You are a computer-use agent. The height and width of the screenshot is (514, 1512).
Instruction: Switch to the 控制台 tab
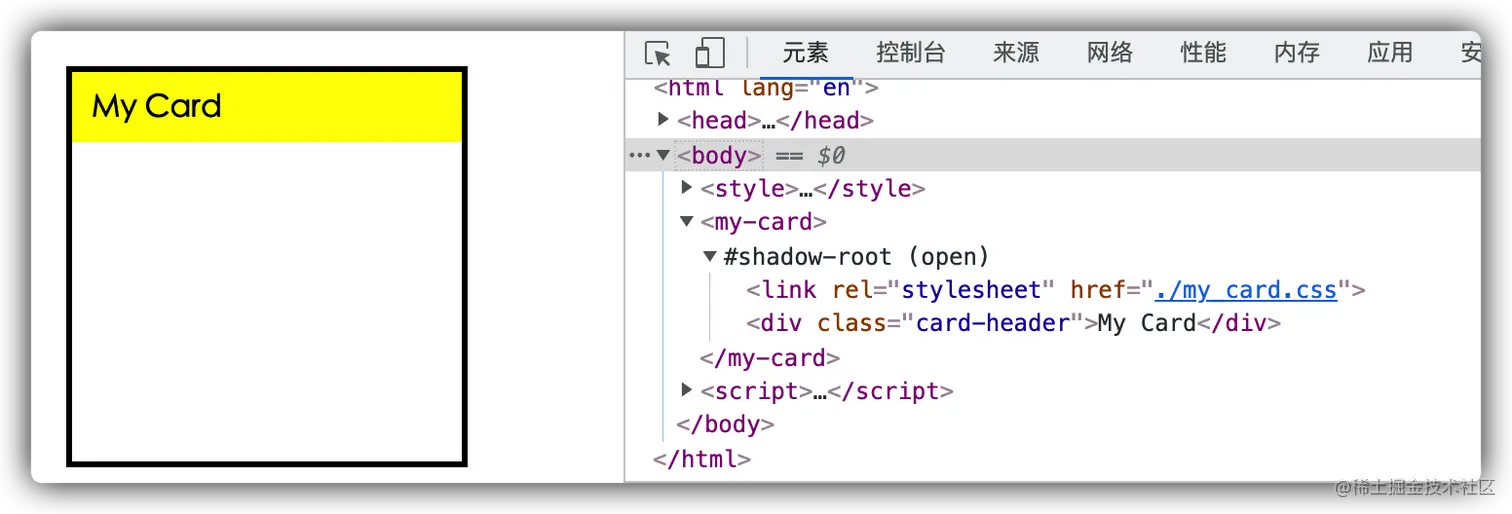coord(910,53)
